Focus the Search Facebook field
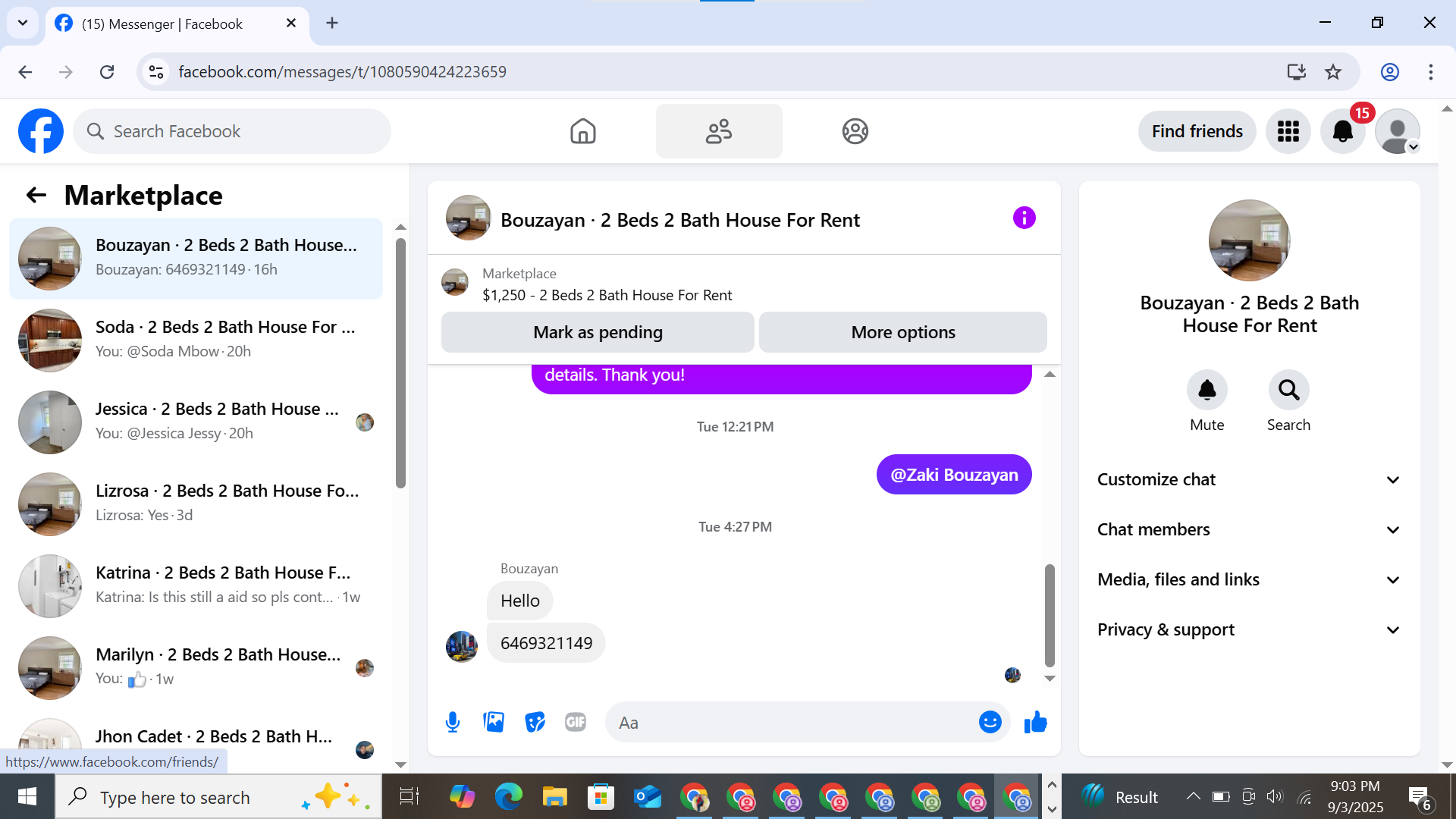 click(232, 131)
